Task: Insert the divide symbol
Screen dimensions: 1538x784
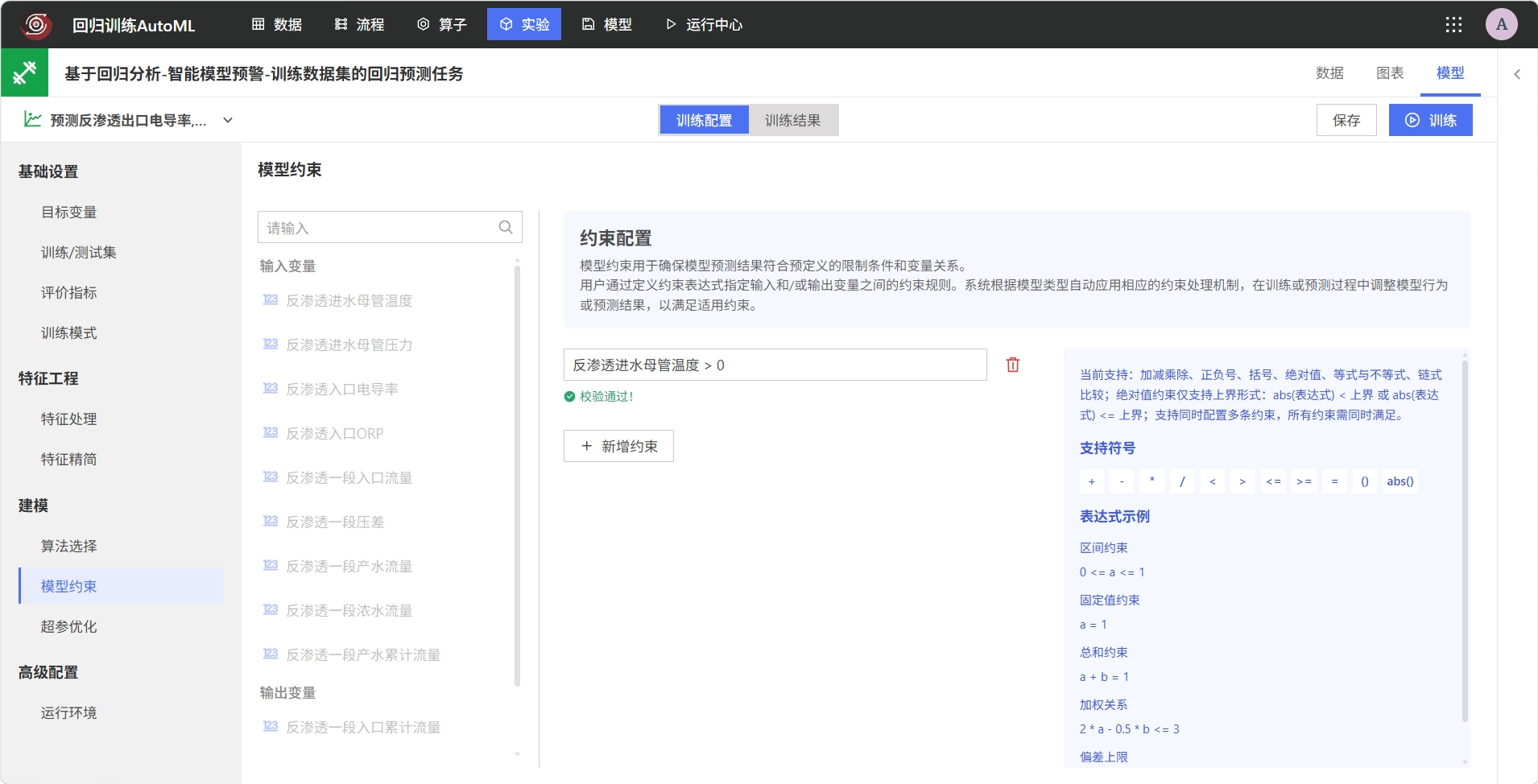Action: tap(1182, 481)
